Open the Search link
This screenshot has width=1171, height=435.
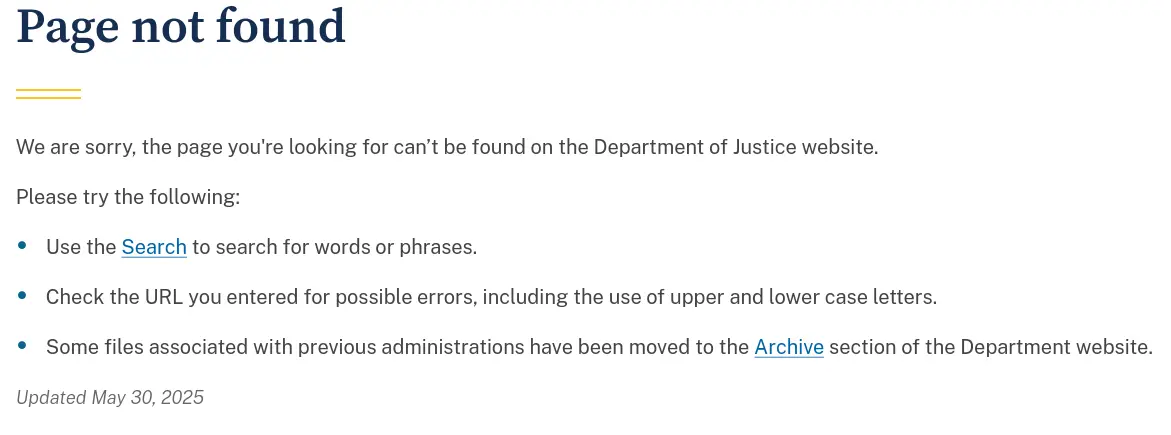(x=154, y=247)
